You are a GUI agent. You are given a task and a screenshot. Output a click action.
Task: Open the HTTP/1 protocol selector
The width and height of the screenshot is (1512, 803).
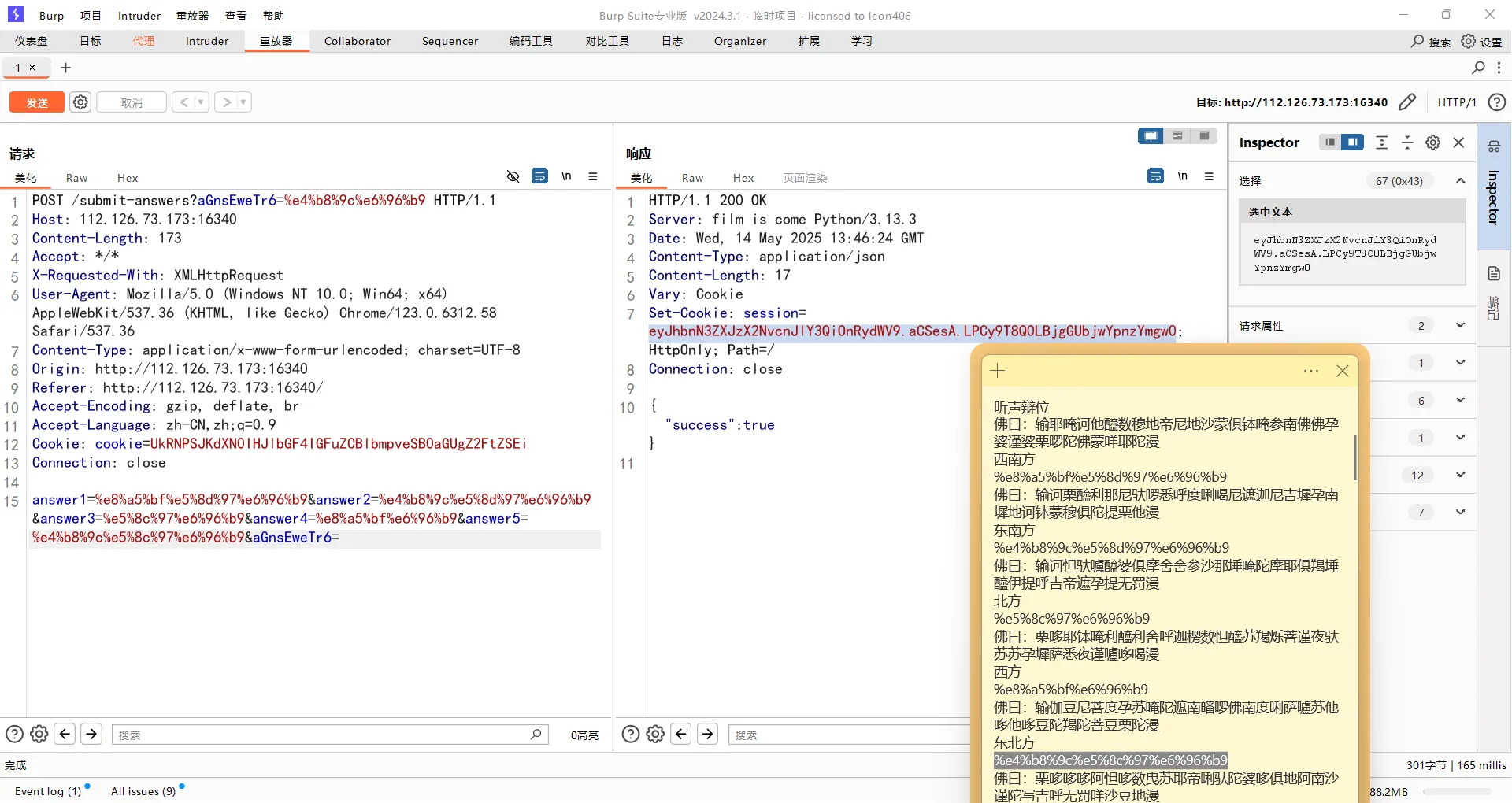point(1457,102)
